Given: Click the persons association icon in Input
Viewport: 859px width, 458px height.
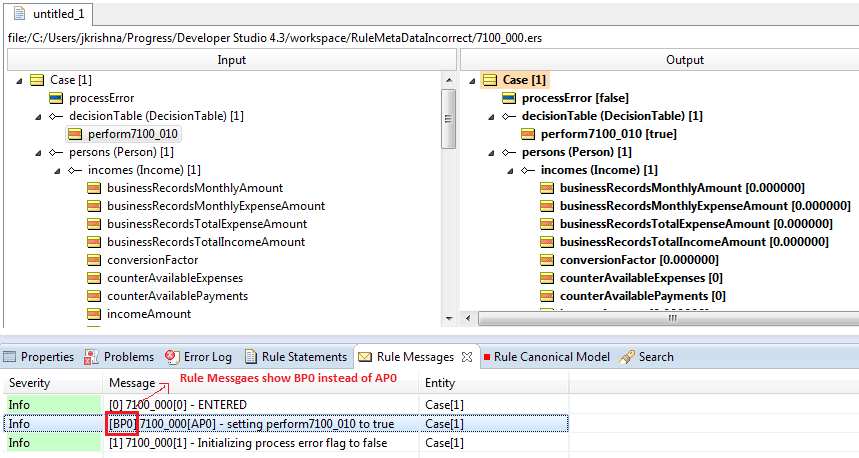Looking at the screenshot, I should (55, 152).
